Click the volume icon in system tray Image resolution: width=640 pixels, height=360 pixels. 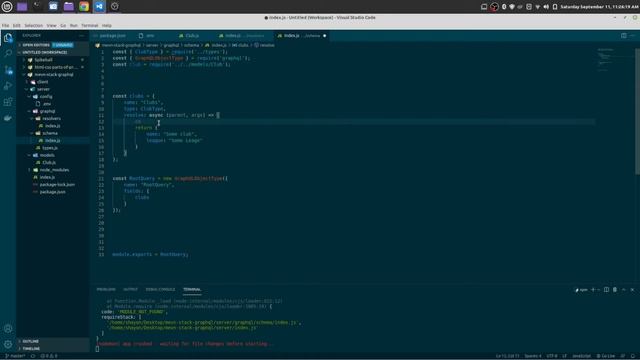[546, 7]
